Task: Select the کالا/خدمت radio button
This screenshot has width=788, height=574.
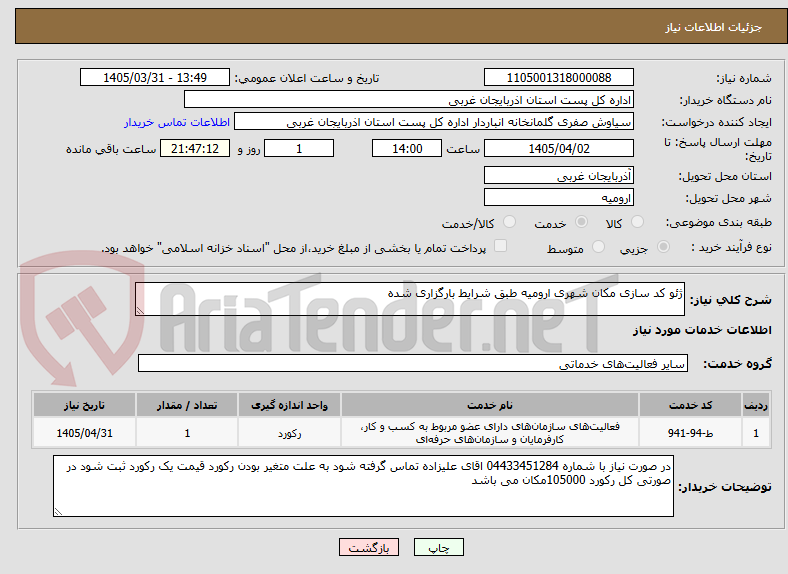Action: (x=510, y=222)
